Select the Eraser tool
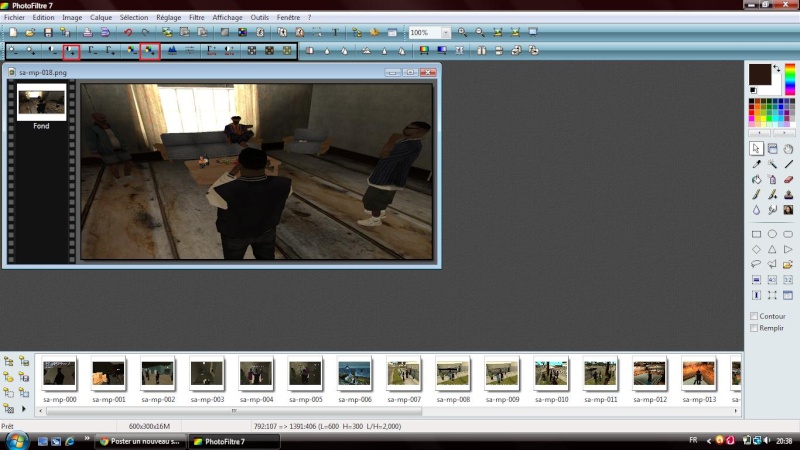 pos(788,180)
